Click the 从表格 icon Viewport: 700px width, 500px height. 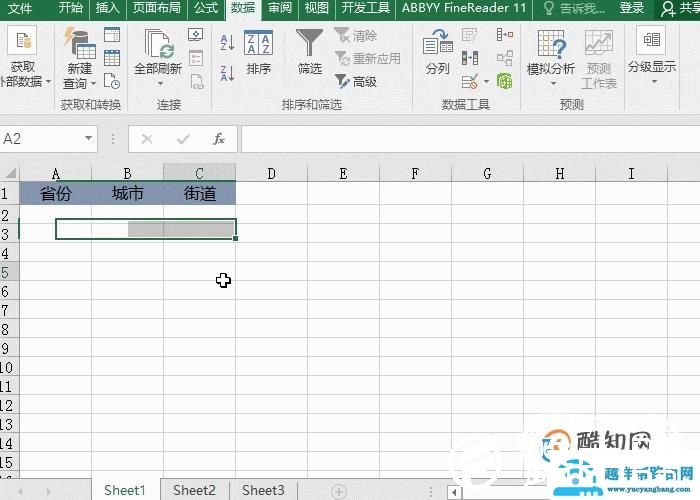tap(112, 58)
